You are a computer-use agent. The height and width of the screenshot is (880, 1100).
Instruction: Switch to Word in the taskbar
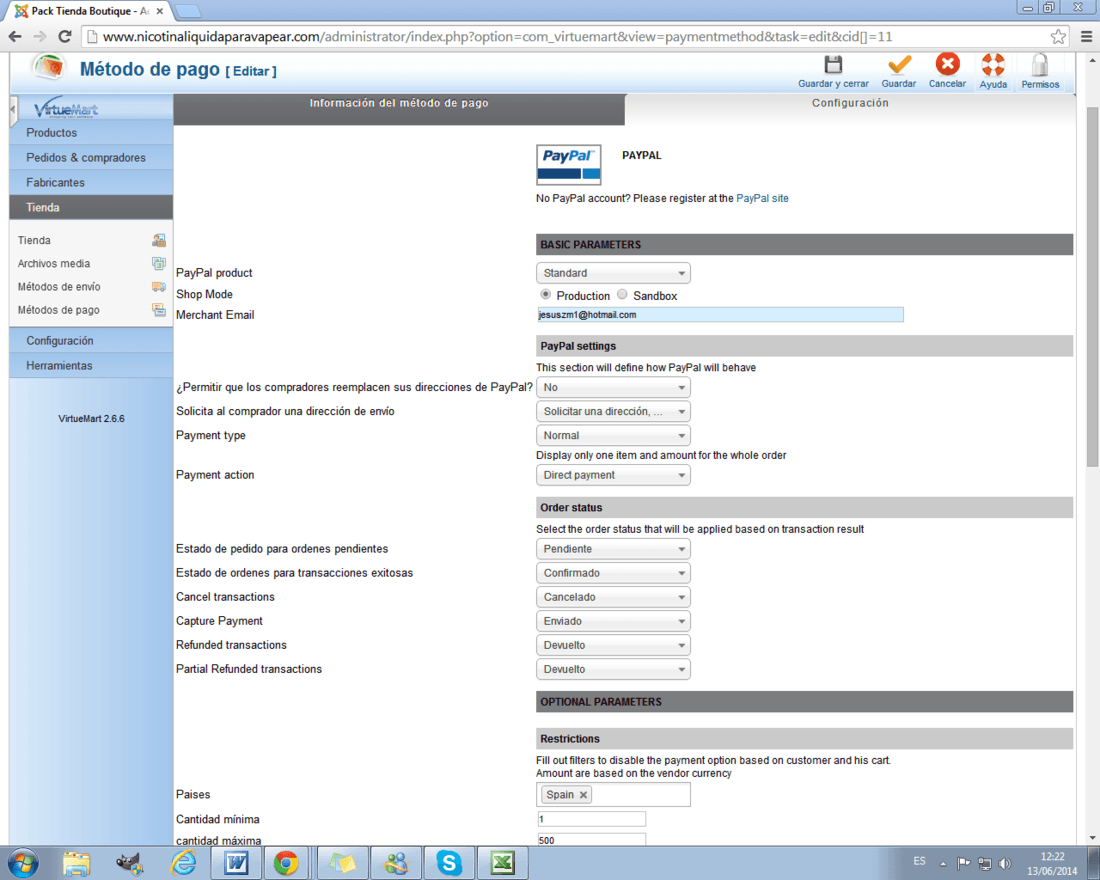[x=236, y=863]
